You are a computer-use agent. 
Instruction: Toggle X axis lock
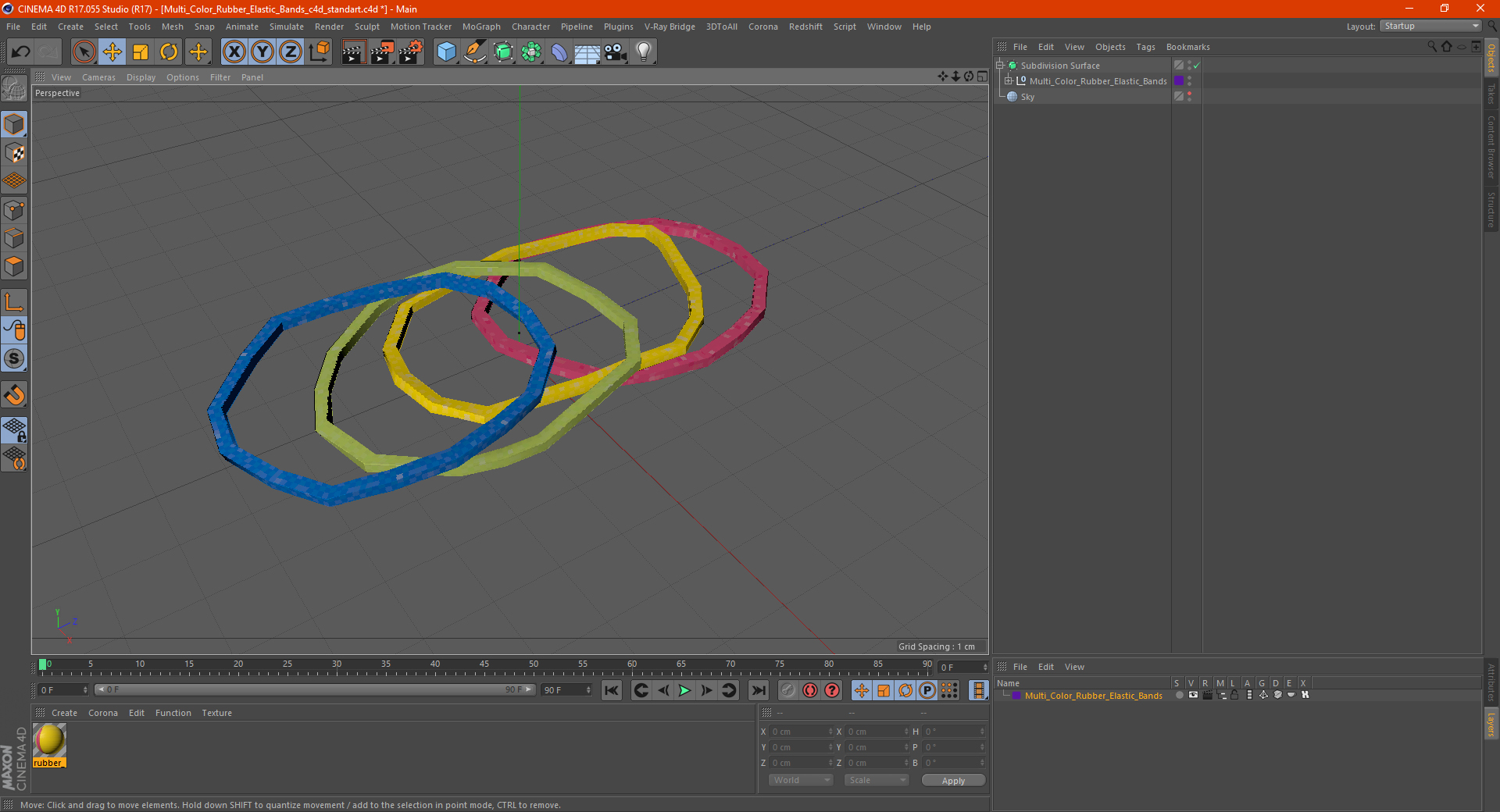pyautogui.click(x=234, y=52)
